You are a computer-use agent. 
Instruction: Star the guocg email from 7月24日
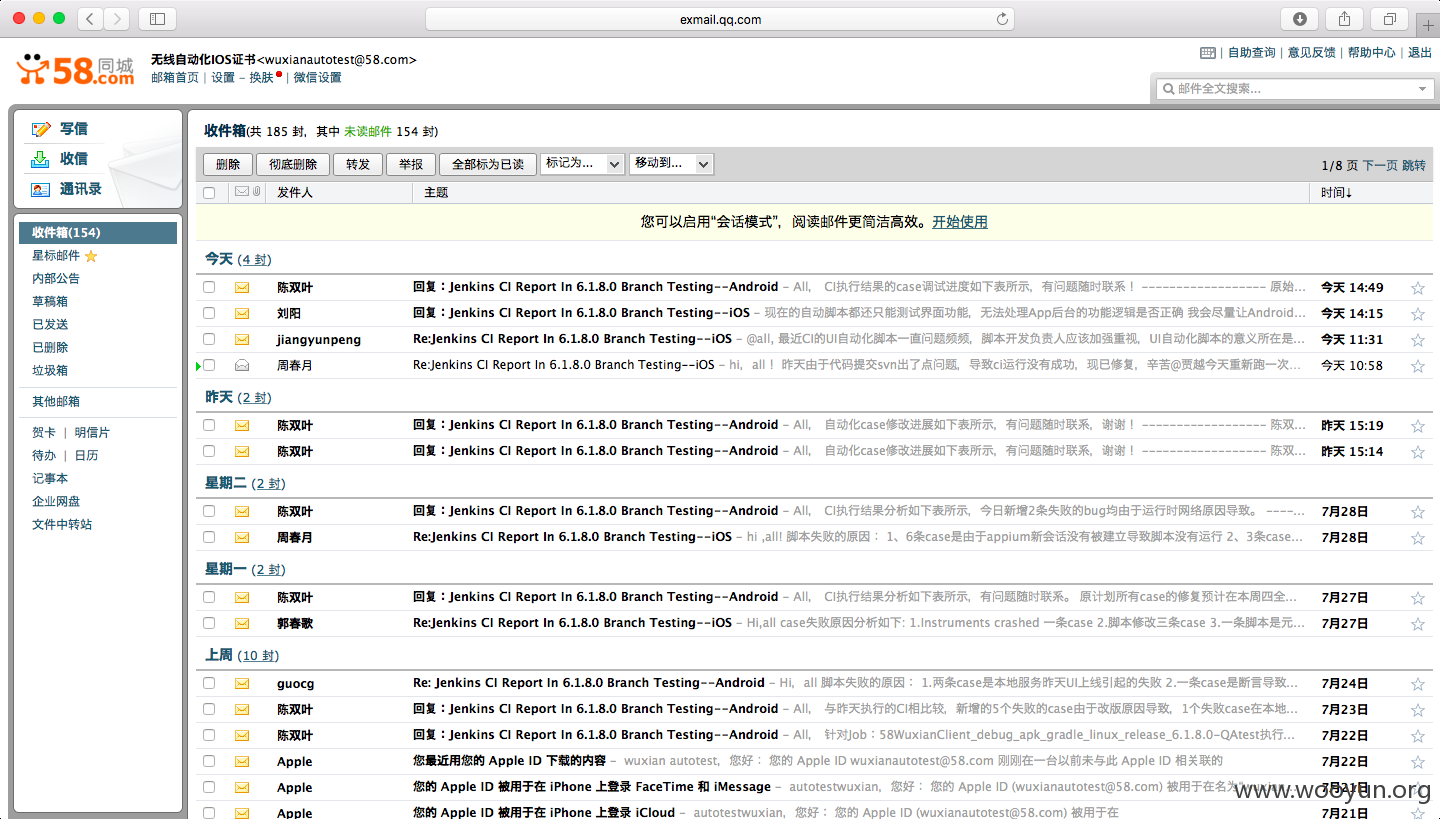pyautogui.click(x=1417, y=684)
